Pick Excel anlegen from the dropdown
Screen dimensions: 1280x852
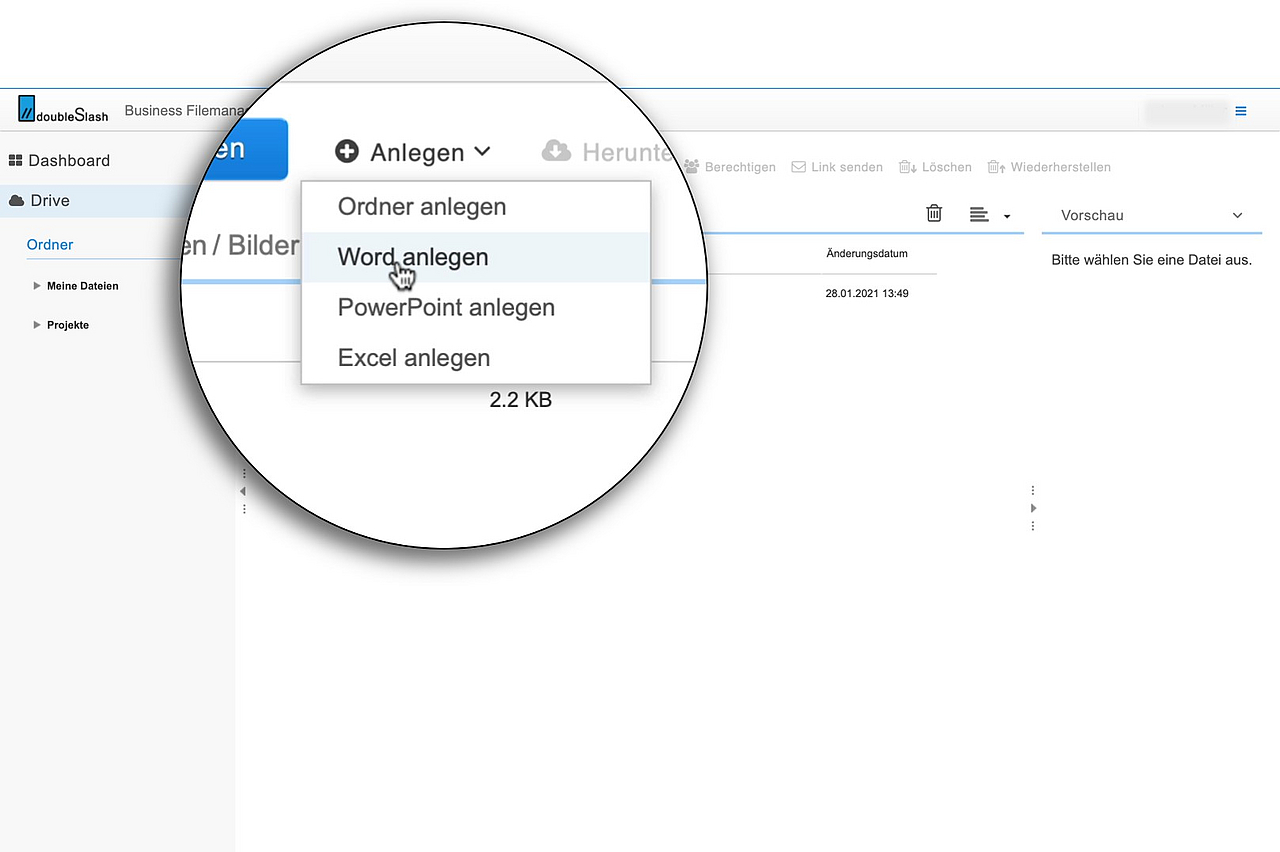(x=414, y=358)
